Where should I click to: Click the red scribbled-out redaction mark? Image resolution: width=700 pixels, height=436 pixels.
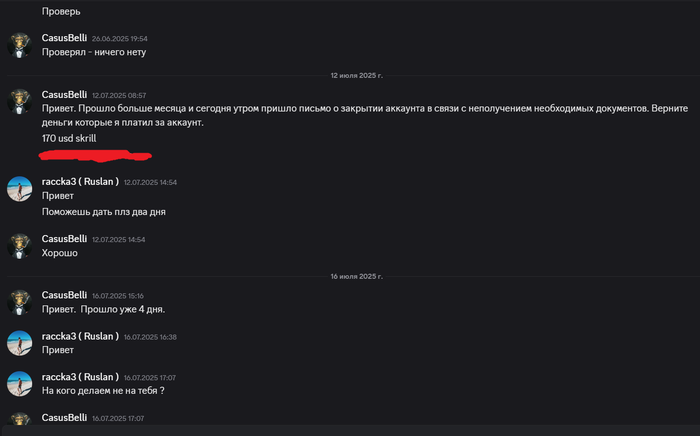tap(94, 155)
